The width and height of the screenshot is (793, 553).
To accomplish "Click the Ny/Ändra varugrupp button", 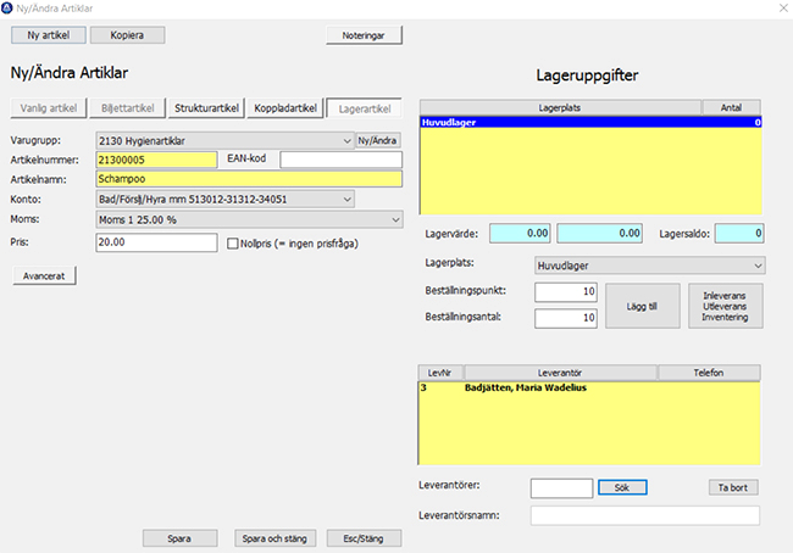I will pyautogui.click(x=377, y=140).
